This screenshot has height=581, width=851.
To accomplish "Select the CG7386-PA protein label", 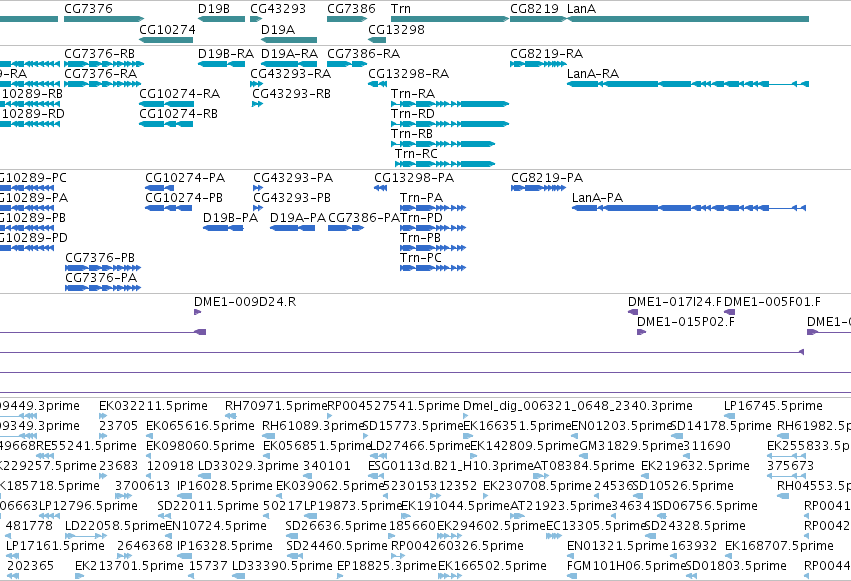I will pos(364,218).
